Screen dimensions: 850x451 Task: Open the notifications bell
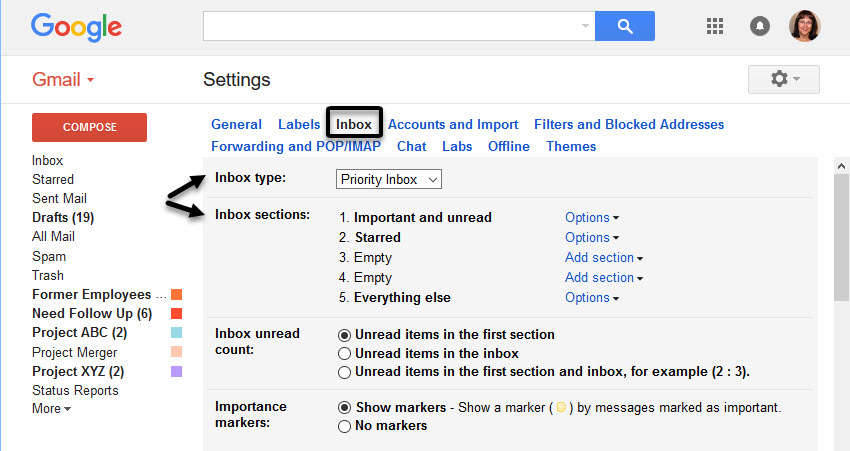(759, 25)
